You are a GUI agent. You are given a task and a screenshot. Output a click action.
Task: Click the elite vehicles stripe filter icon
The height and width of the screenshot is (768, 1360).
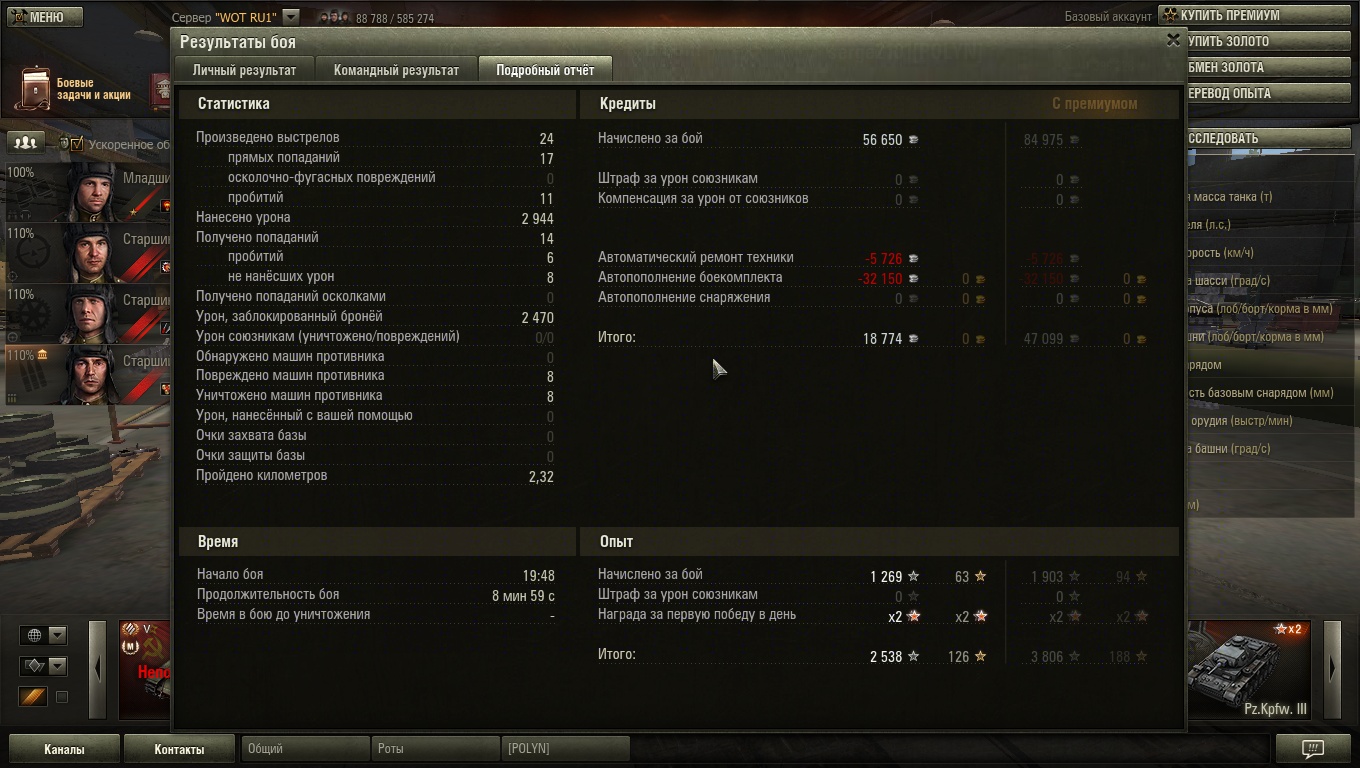tap(34, 696)
